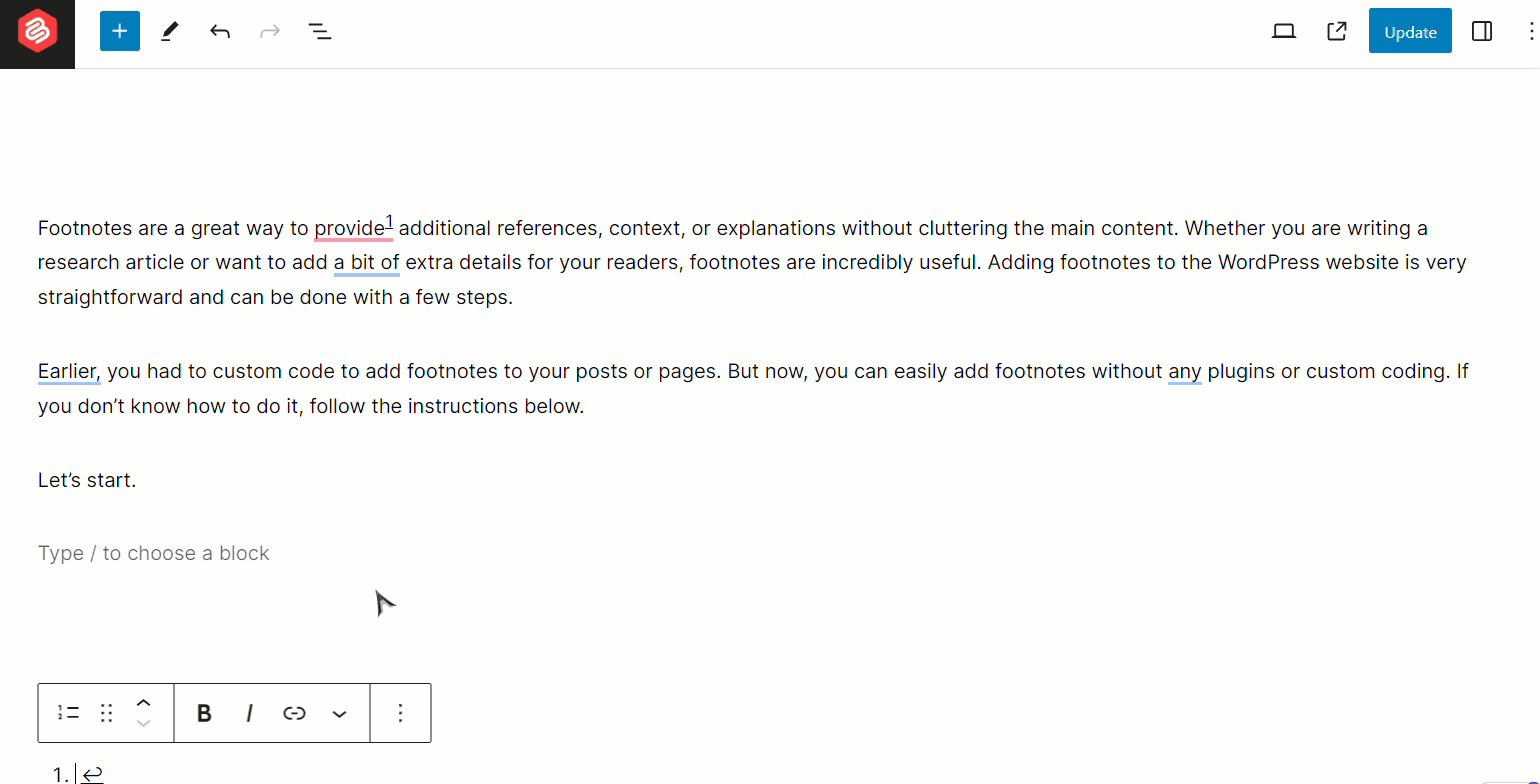Open the block inserter plus button
1540x784 pixels.
[120, 31]
